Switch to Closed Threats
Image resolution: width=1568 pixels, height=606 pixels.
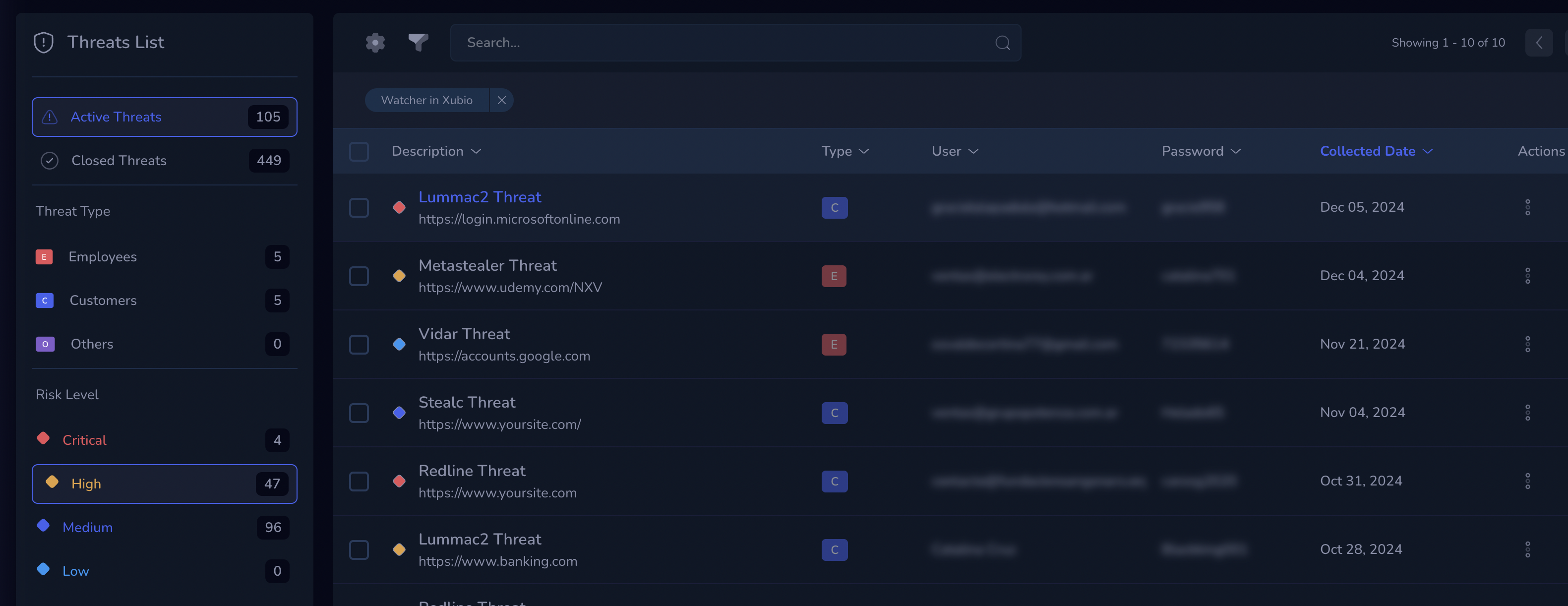164,161
